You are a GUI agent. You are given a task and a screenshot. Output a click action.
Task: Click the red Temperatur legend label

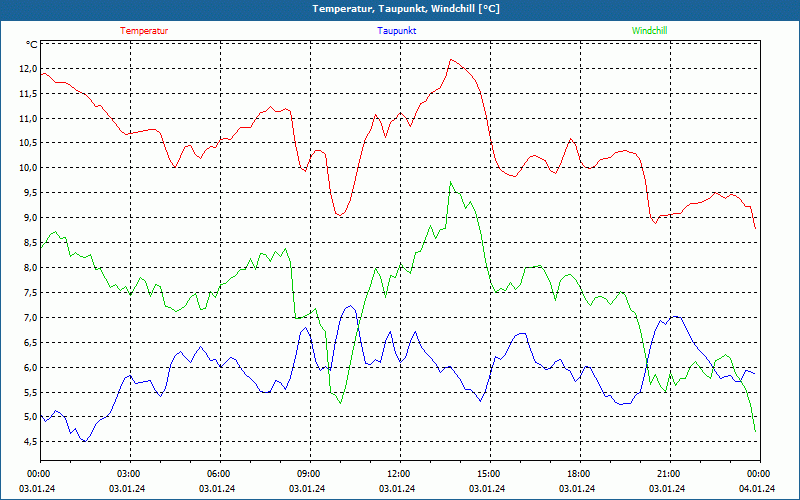(x=144, y=31)
